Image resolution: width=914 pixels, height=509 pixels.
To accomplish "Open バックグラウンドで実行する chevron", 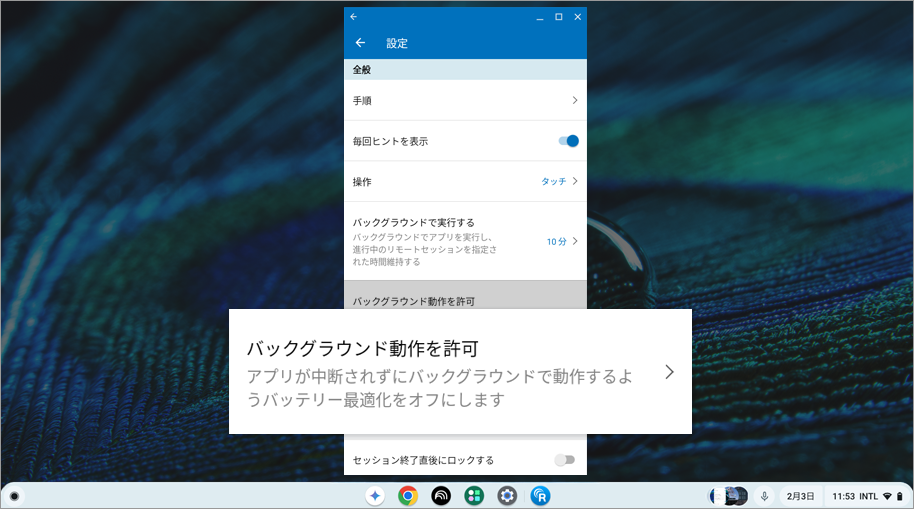I will [x=575, y=241].
